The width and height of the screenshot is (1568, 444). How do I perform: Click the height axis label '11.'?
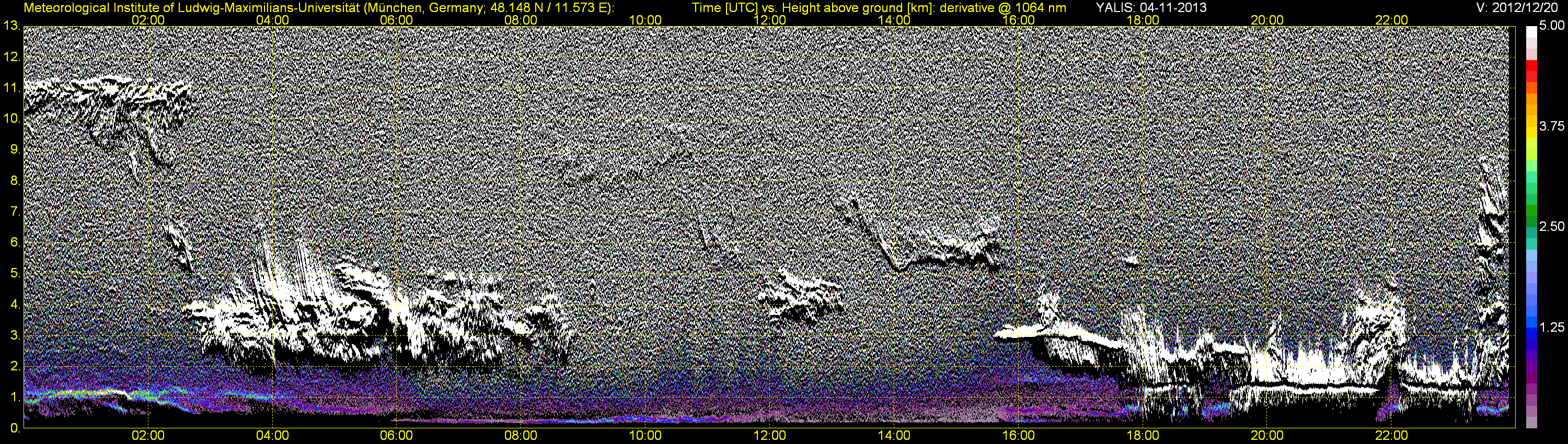(x=11, y=88)
